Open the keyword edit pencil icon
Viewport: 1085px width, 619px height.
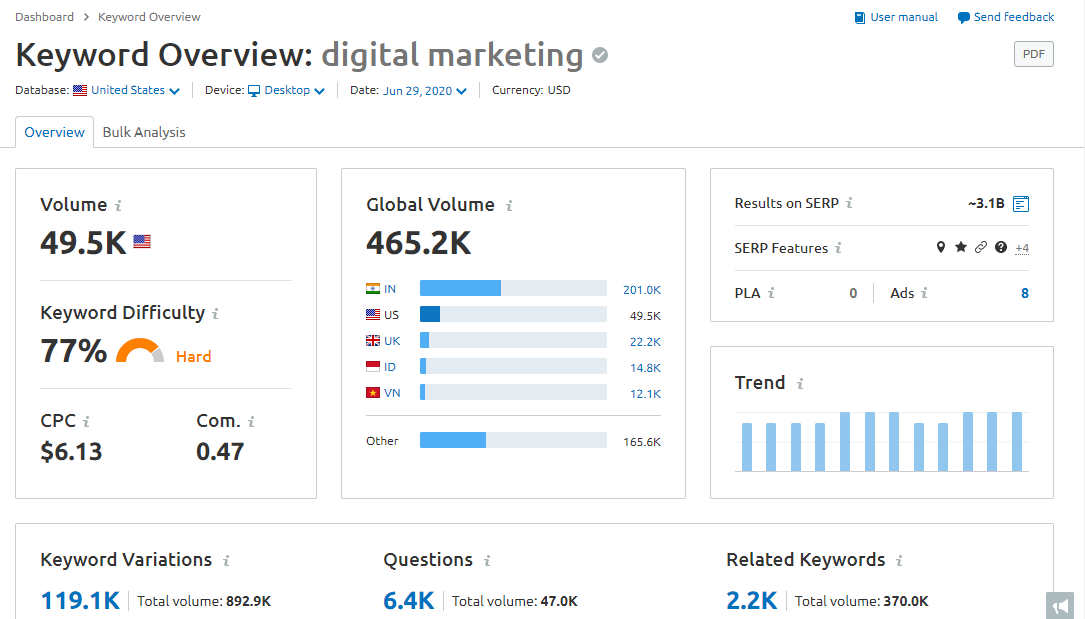click(599, 55)
